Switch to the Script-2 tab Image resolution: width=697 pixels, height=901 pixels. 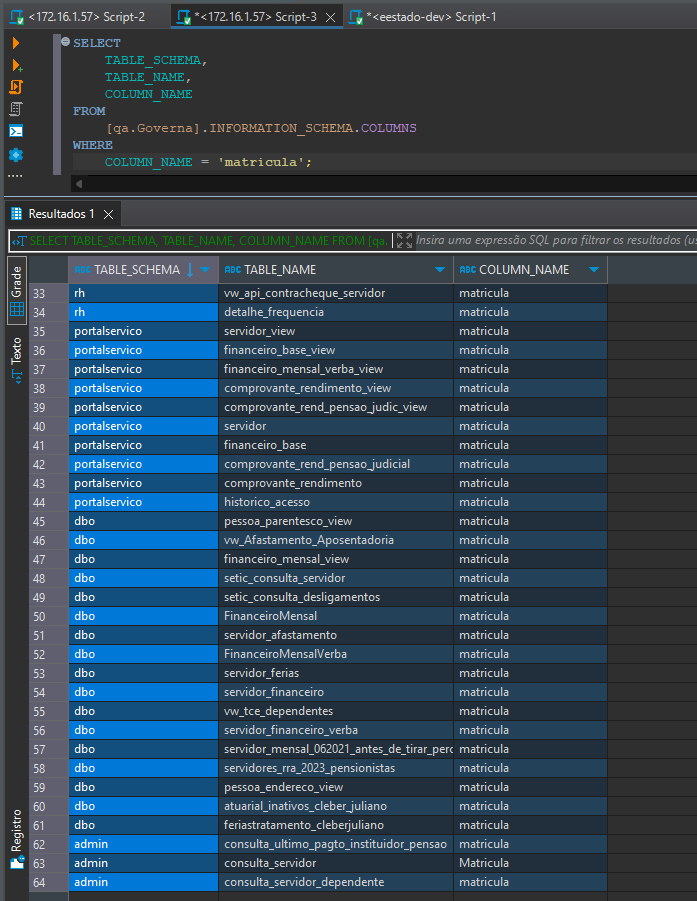click(78, 17)
